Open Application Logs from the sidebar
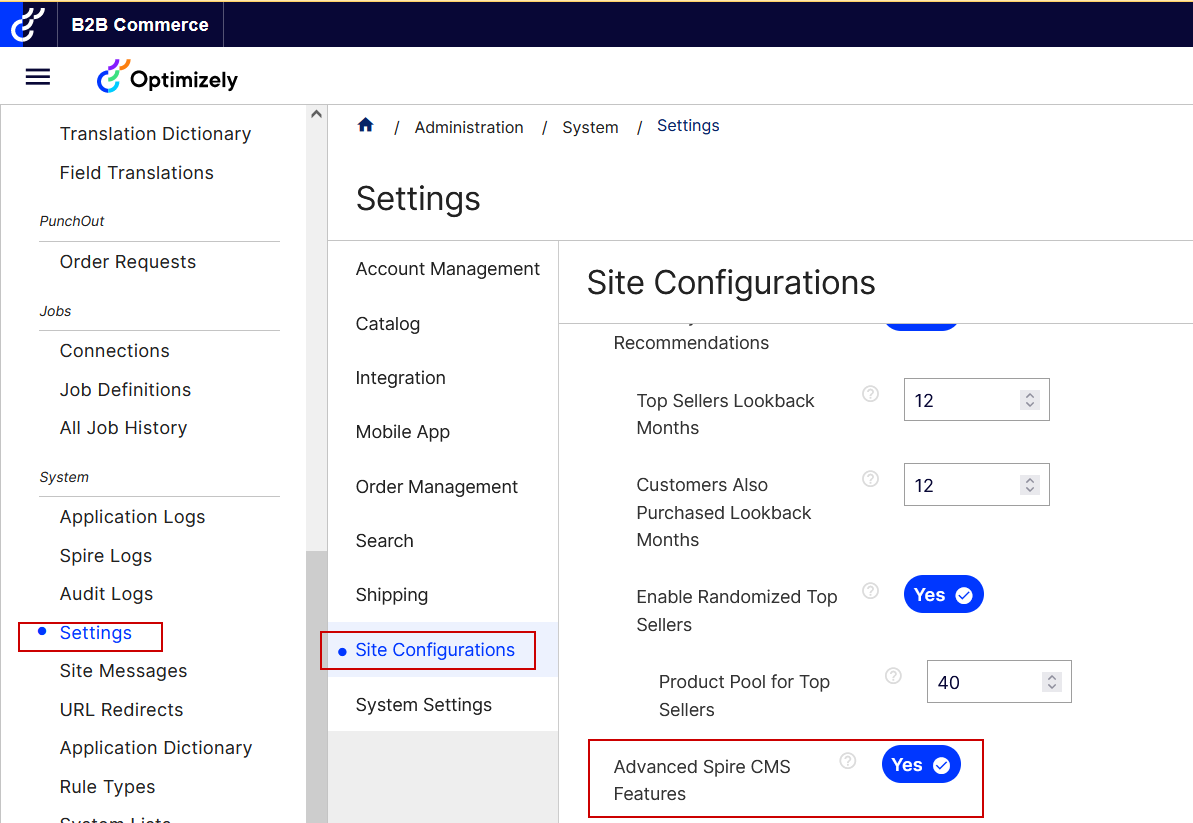The image size is (1193, 823). [x=132, y=516]
